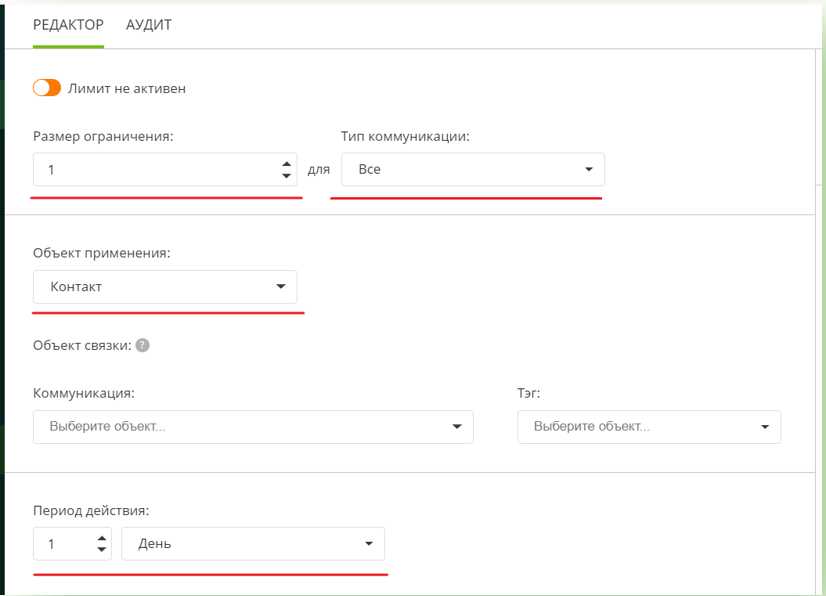Increase 'Размер ограничения' with up arrow
Image resolution: width=826 pixels, height=596 pixels.
[x=287, y=164]
